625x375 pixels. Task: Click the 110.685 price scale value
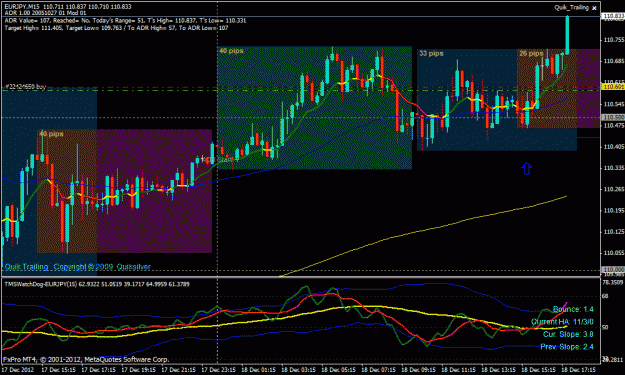pos(614,61)
